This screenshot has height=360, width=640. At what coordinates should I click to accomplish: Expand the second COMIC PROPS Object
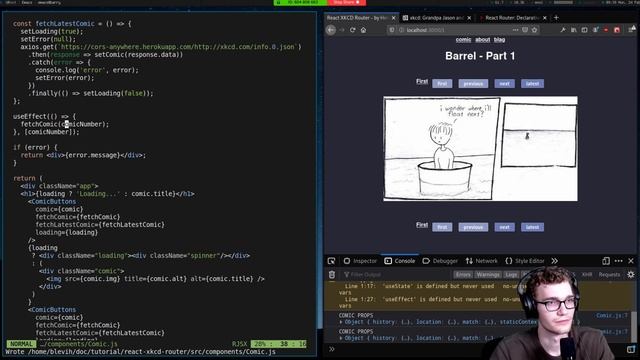point(341,338)
